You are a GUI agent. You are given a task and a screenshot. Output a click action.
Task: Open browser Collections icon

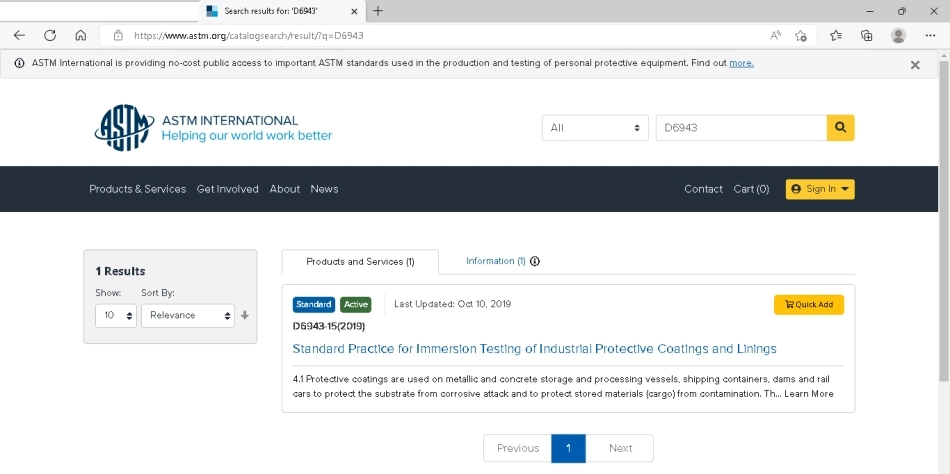[867, 35]
